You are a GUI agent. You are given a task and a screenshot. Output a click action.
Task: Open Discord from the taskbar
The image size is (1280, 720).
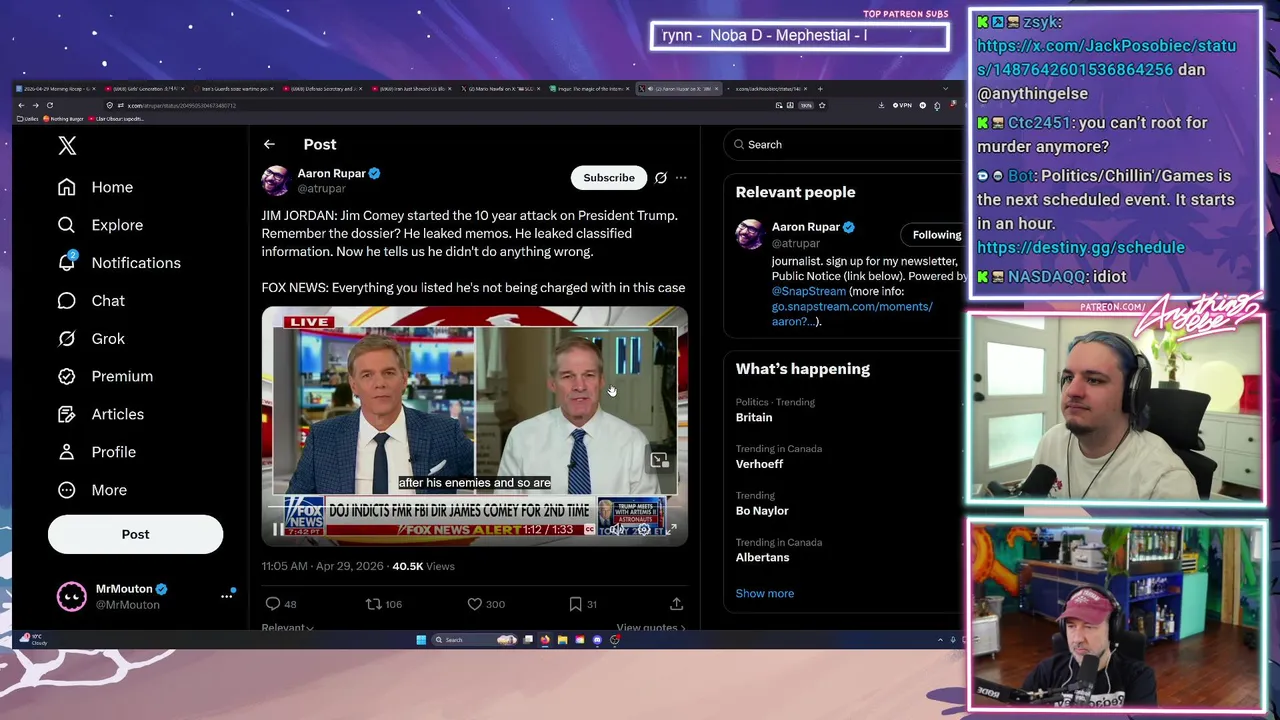(597, 640)
